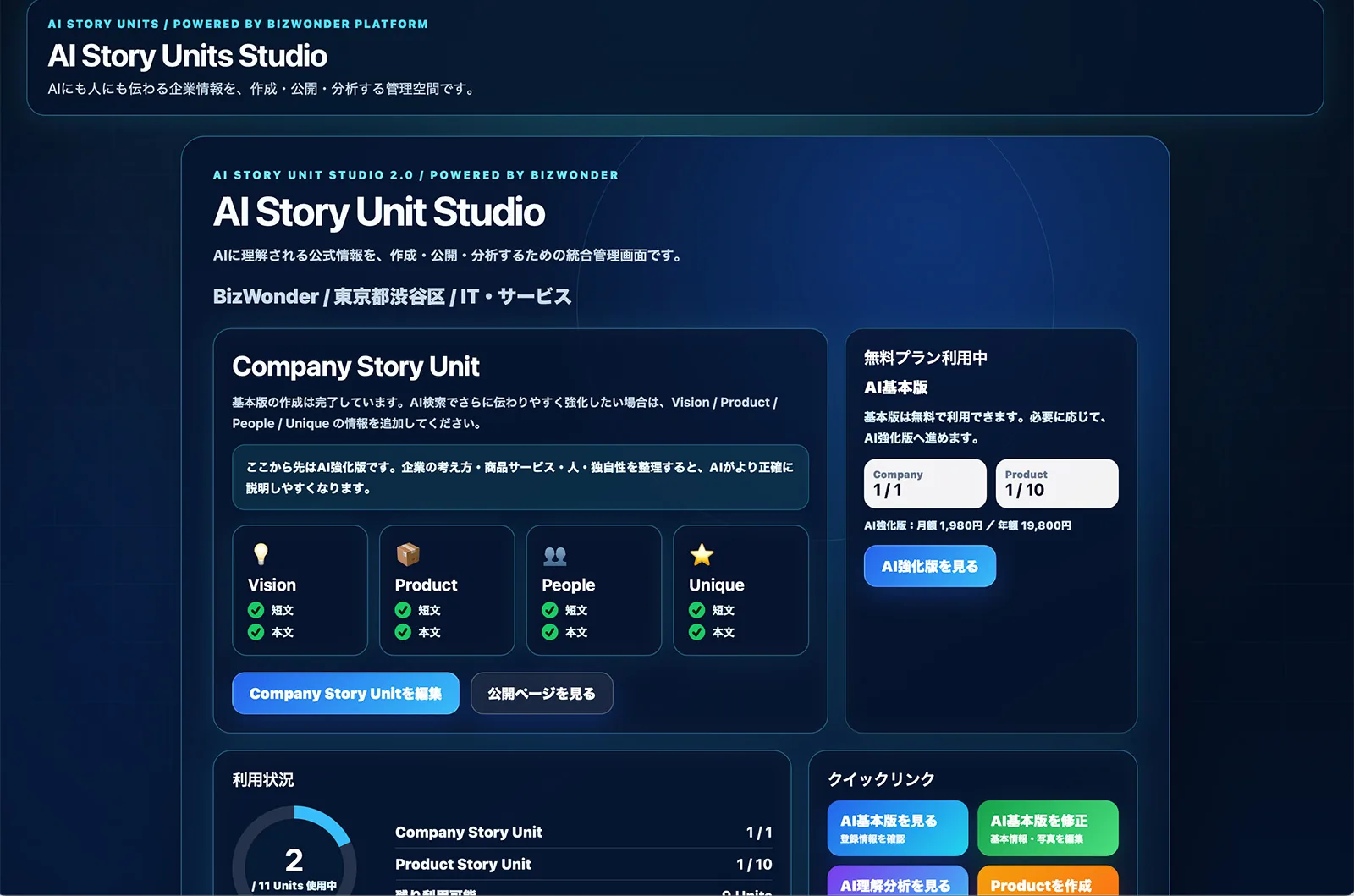
Task: Click the Unique star icon
Action: [x=702, y=555]
